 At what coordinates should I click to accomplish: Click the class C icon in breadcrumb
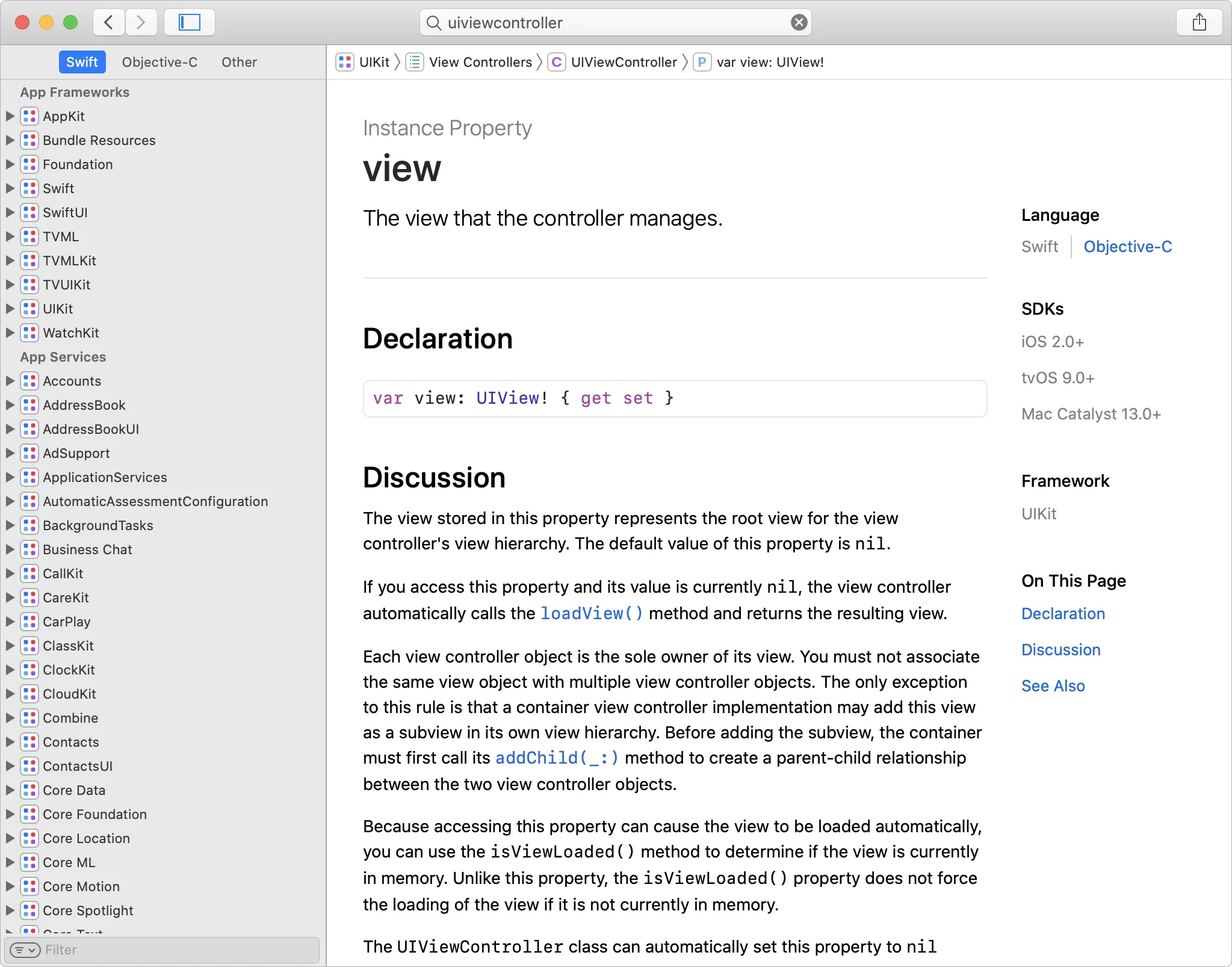click(x=557, y=62)
